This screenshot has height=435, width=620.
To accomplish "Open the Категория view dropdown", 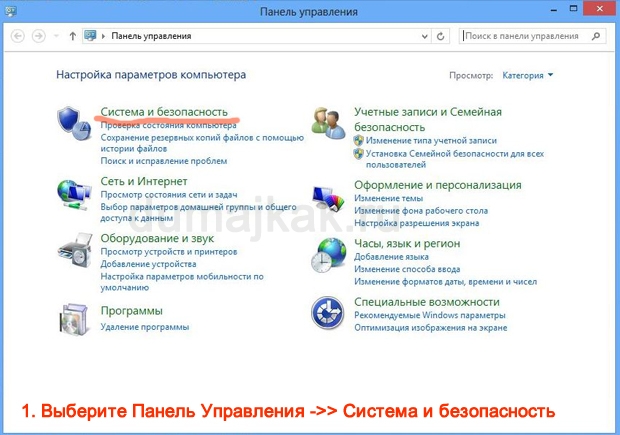I will point(527,75).
